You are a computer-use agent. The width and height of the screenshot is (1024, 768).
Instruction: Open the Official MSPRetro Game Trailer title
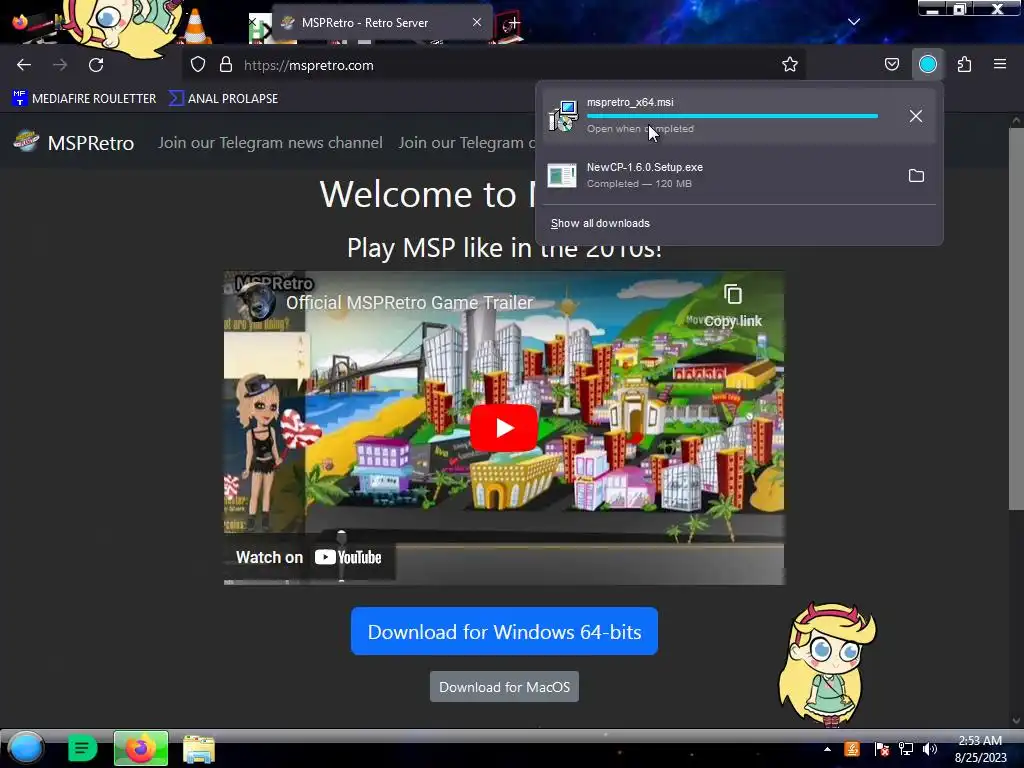(409, 302)
